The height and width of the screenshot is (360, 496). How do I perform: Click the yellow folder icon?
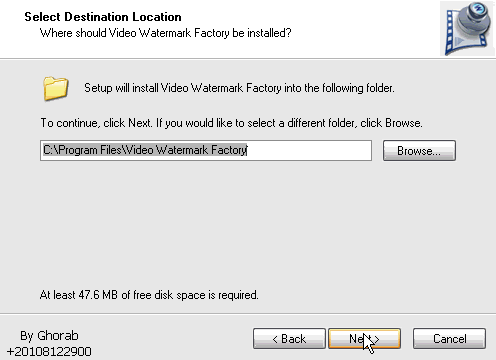tap(55, 88)
